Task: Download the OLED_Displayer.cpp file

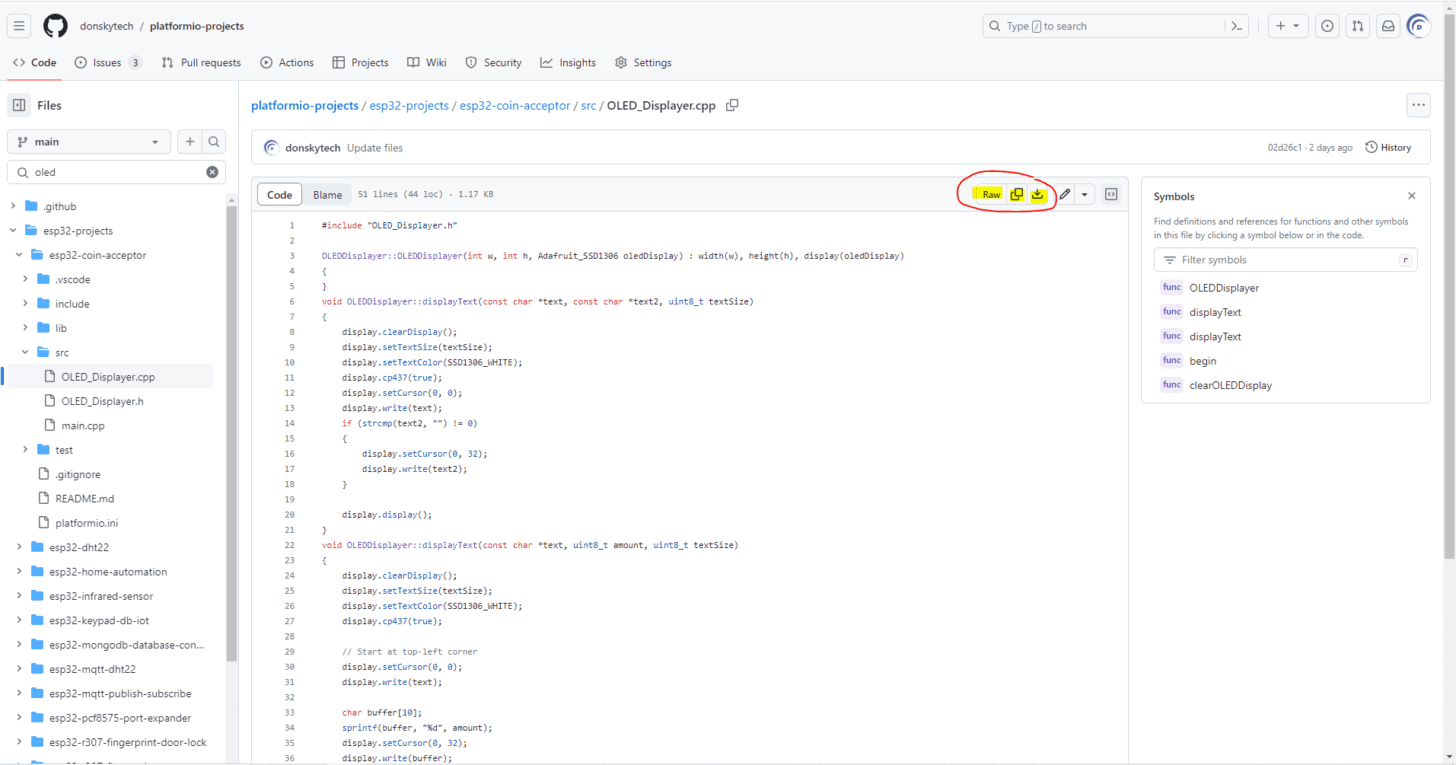Action: (x=1038, y=194)
